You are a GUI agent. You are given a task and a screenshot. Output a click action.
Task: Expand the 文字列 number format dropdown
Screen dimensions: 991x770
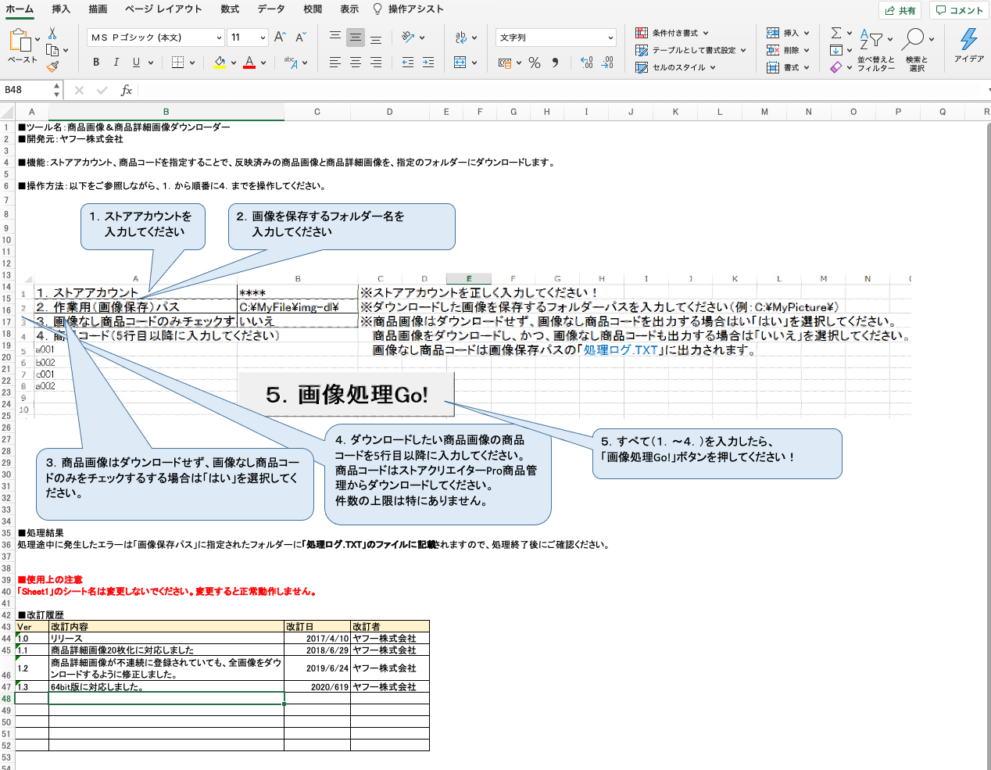tap(556, 38)
